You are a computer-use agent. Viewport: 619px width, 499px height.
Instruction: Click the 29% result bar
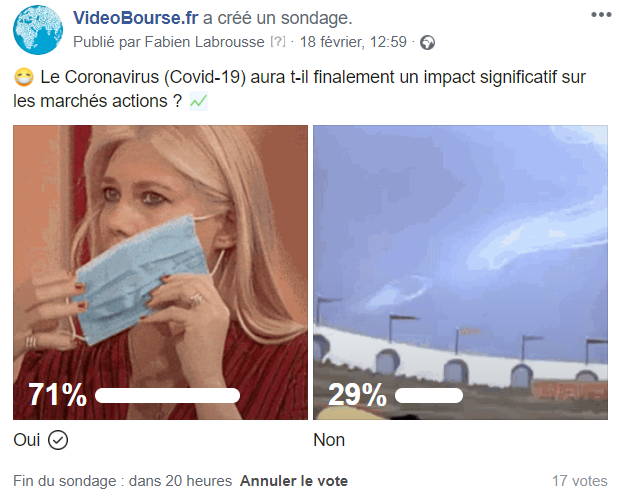click(429, 395)
